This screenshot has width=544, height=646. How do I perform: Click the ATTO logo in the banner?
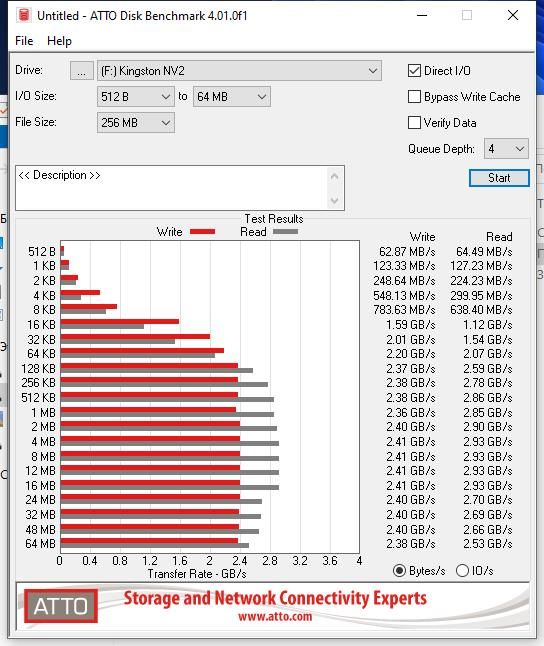(x=61, y=606)
